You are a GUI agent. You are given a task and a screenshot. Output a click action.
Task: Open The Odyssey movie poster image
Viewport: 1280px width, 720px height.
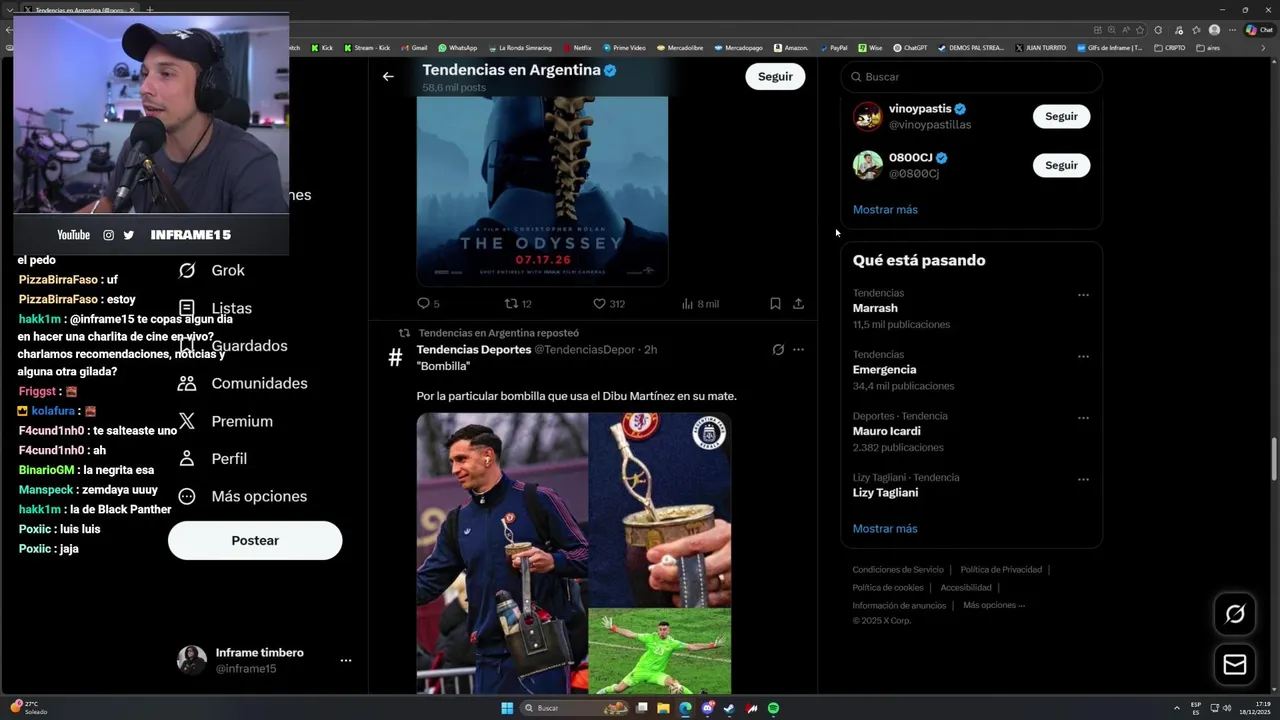point(542,190)
